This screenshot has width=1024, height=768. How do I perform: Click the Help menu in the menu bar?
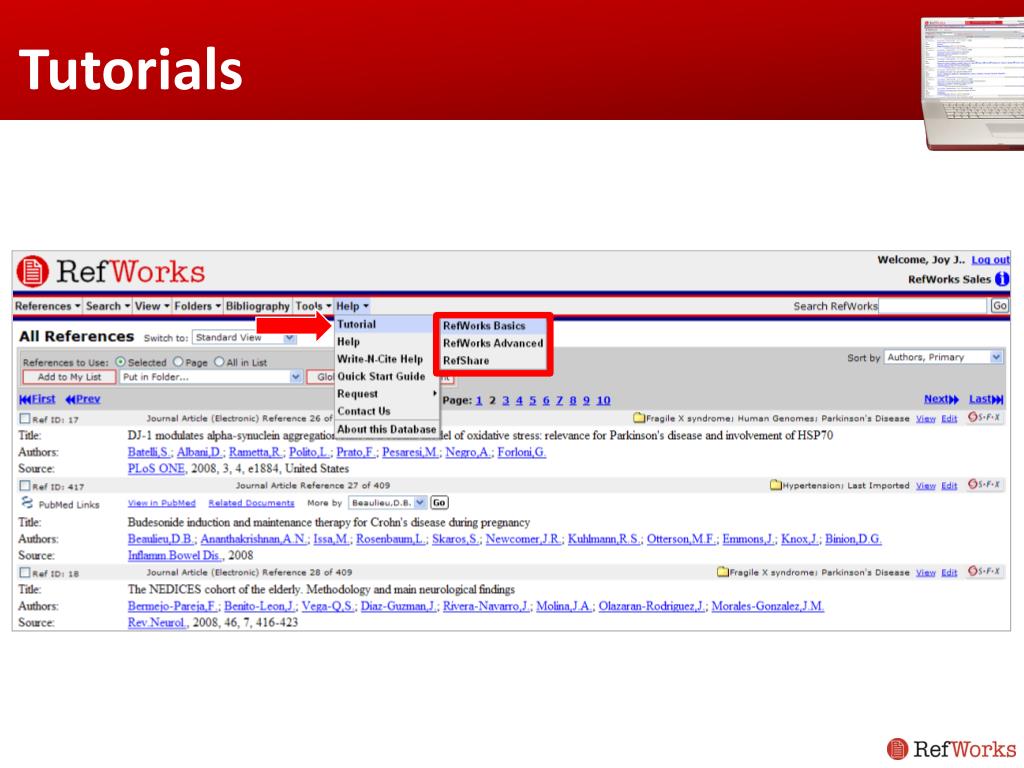click(x=352, y=306)
